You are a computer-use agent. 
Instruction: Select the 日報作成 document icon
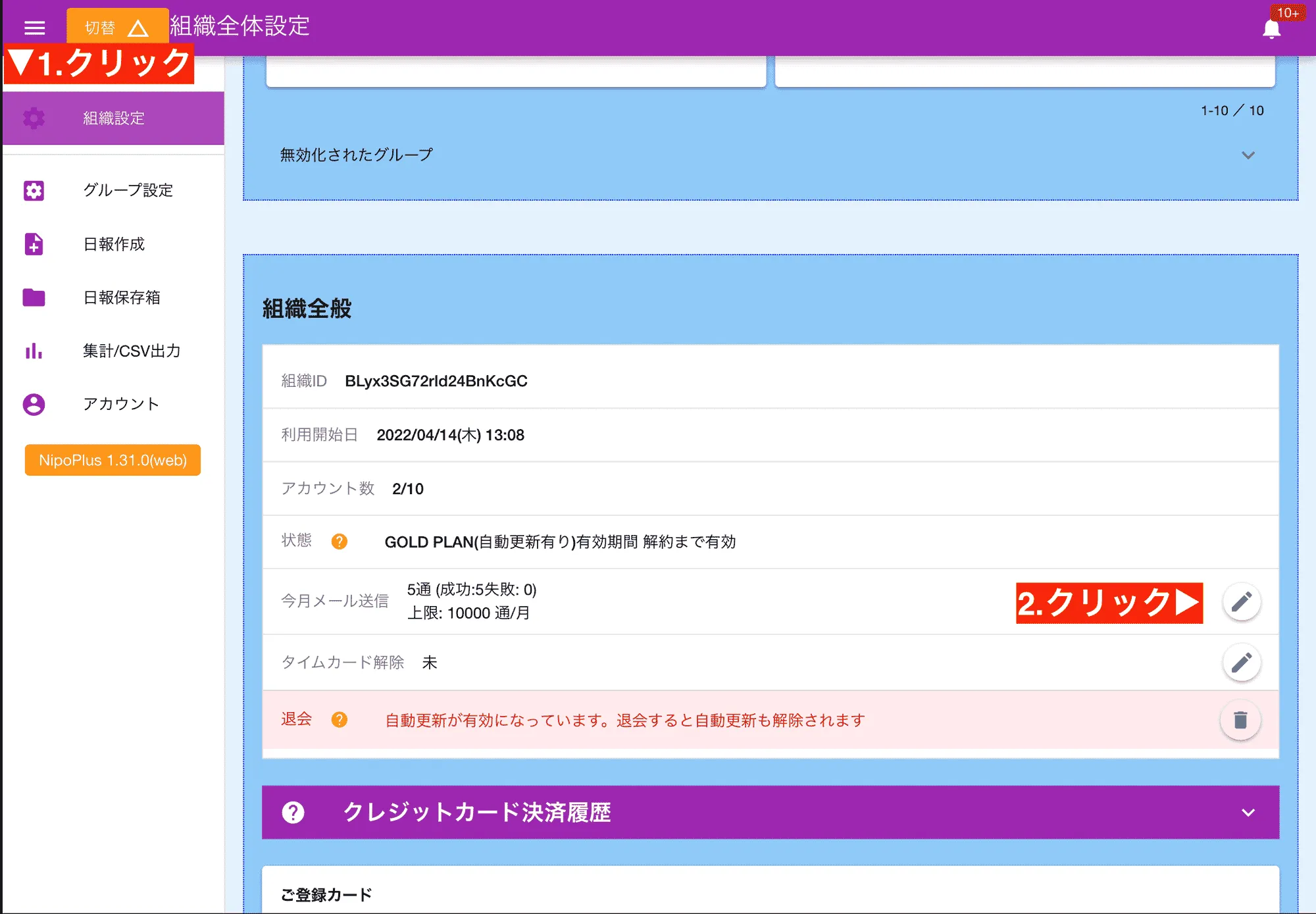33,244
